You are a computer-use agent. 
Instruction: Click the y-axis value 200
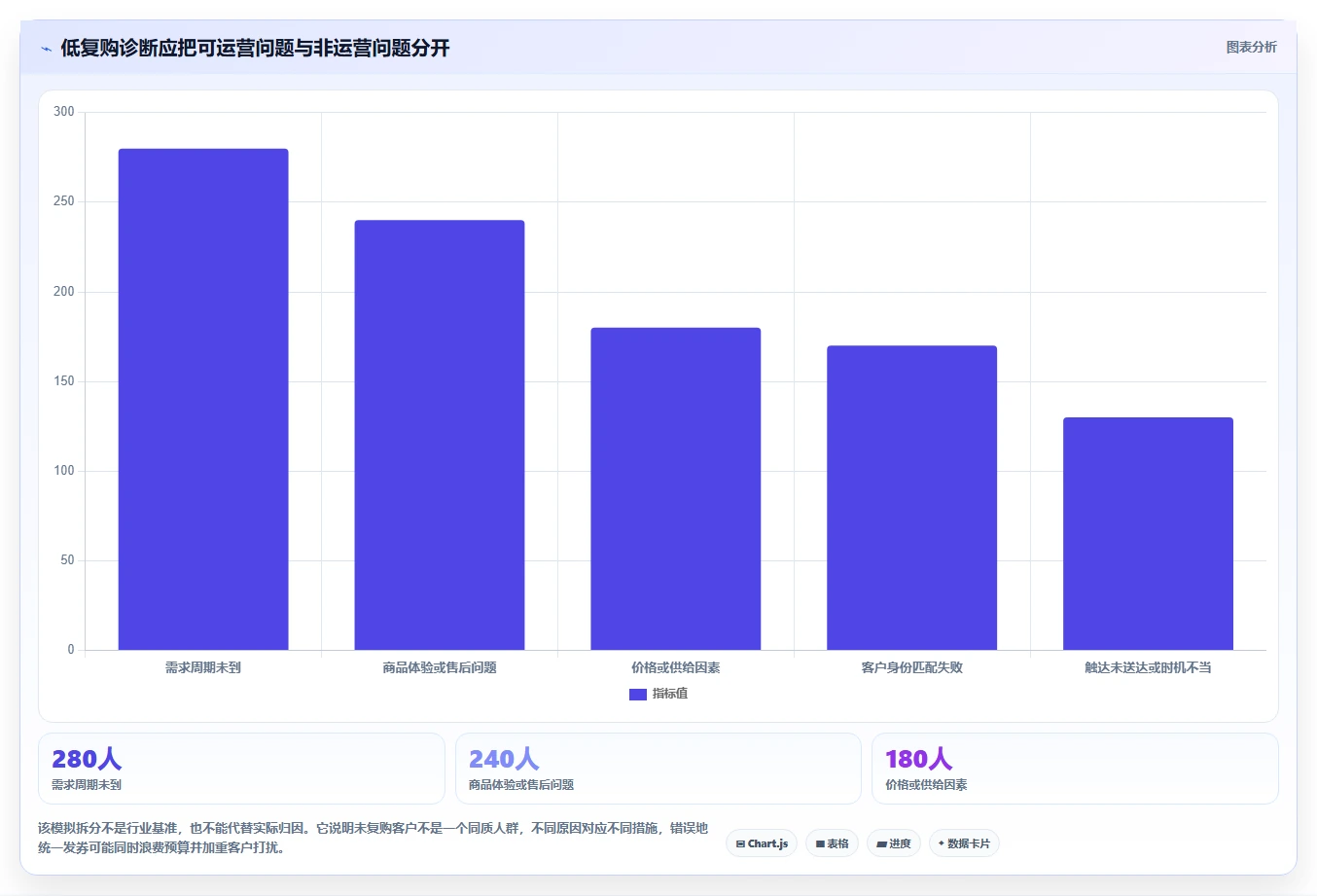point(64,291)
